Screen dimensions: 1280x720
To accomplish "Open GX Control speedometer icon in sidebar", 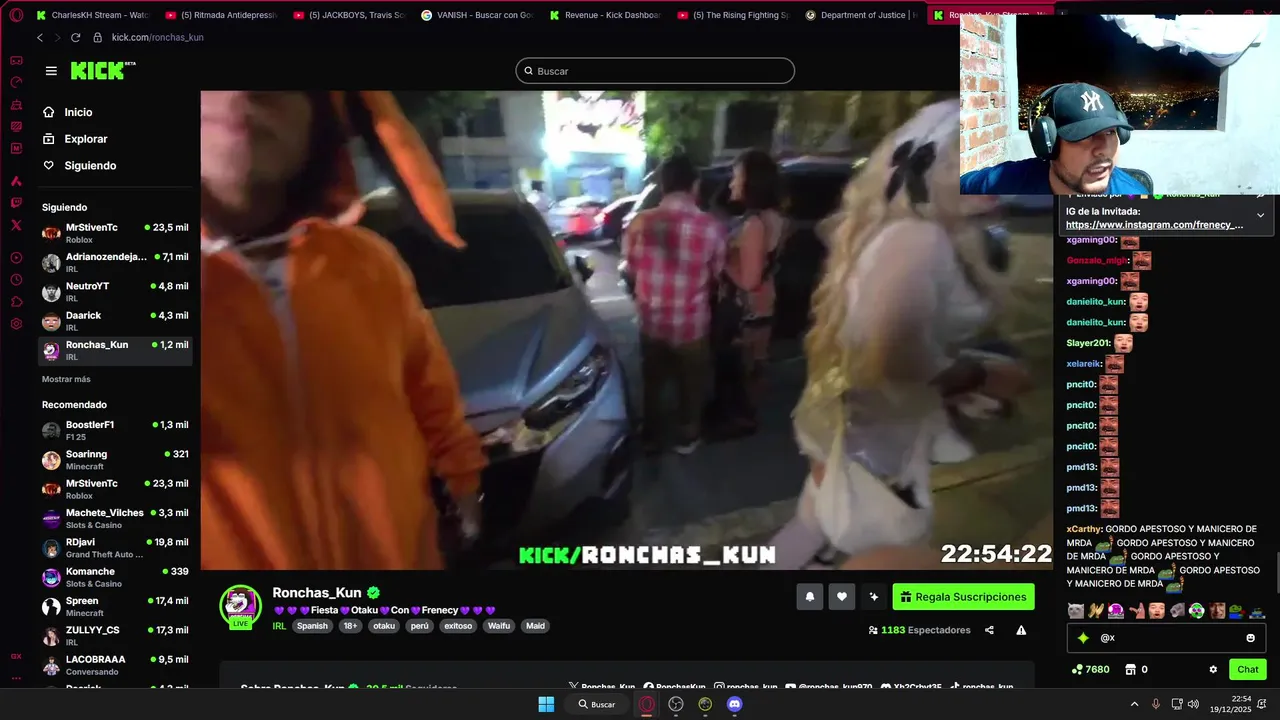I will [x=16, y=82].
